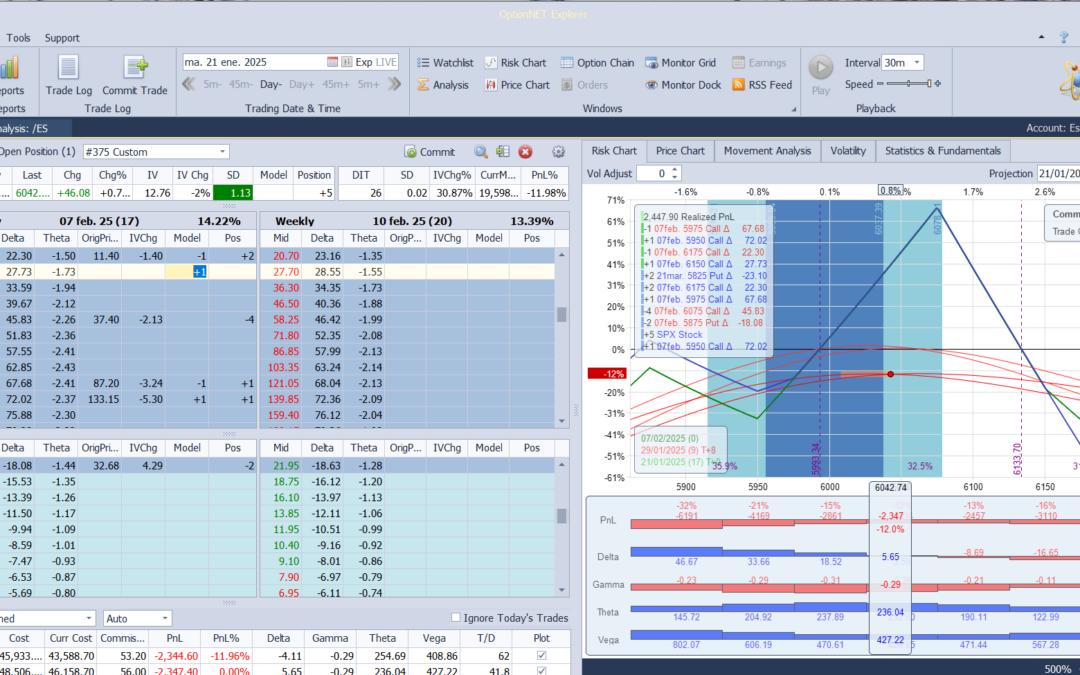Open the Interval 30m dropdown

(x=917, y=63)
